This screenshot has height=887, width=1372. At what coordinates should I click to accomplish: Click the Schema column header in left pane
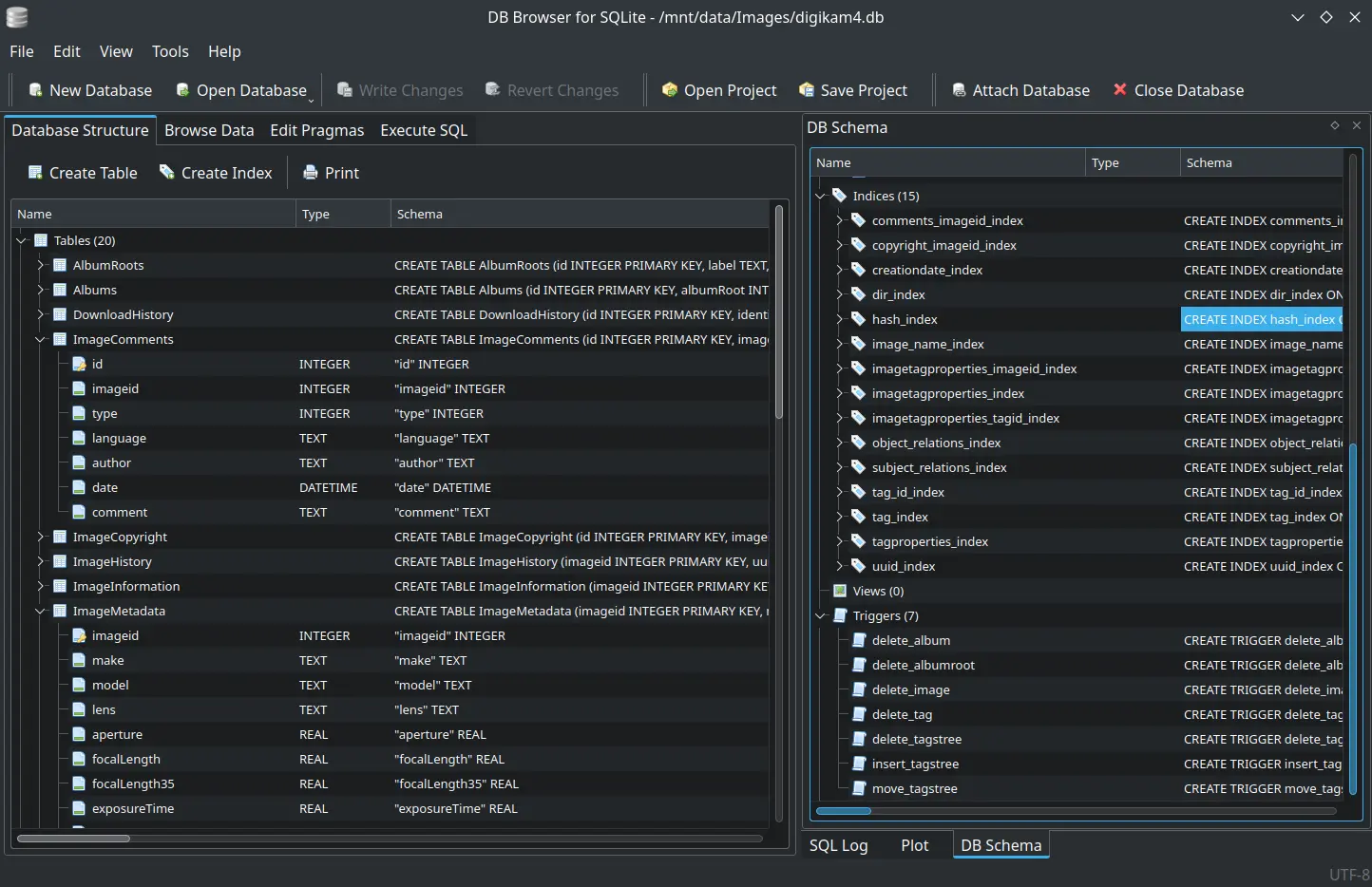[580, 214]
